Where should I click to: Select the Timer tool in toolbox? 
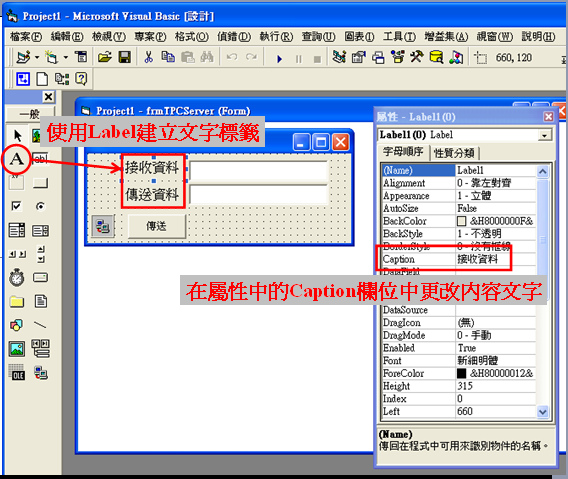(17, 278)
